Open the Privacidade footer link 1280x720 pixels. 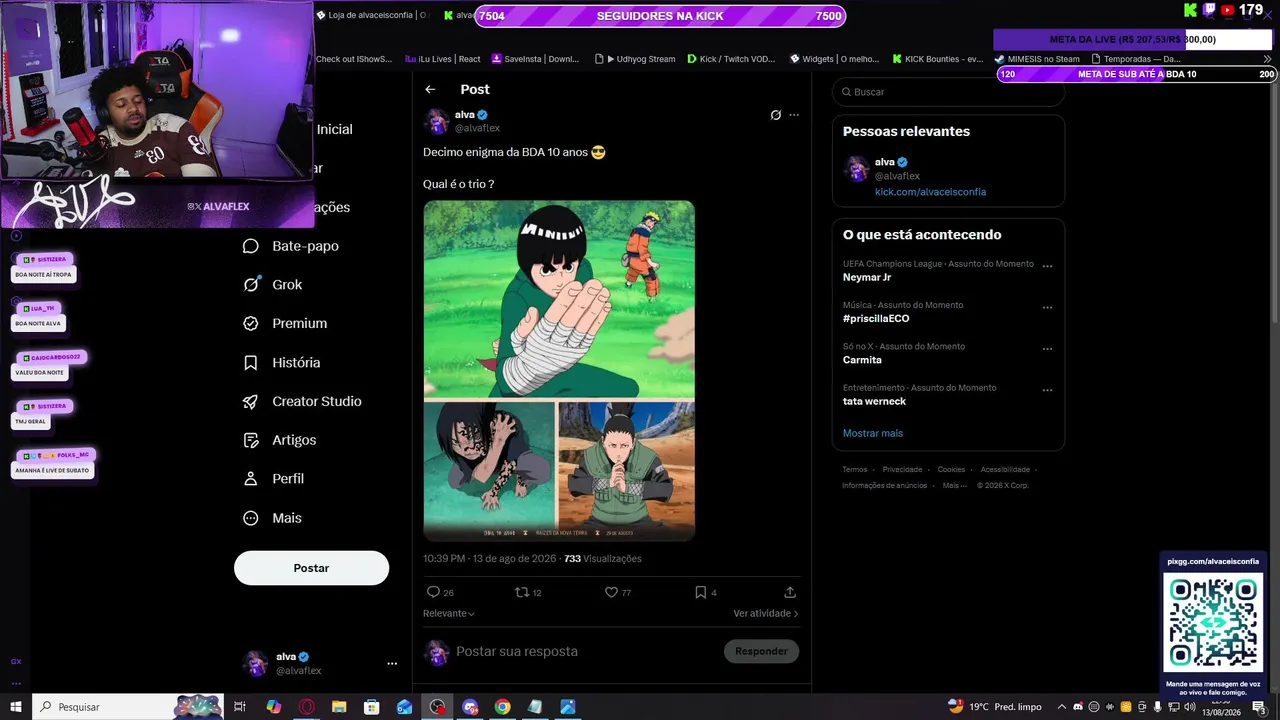902,469
